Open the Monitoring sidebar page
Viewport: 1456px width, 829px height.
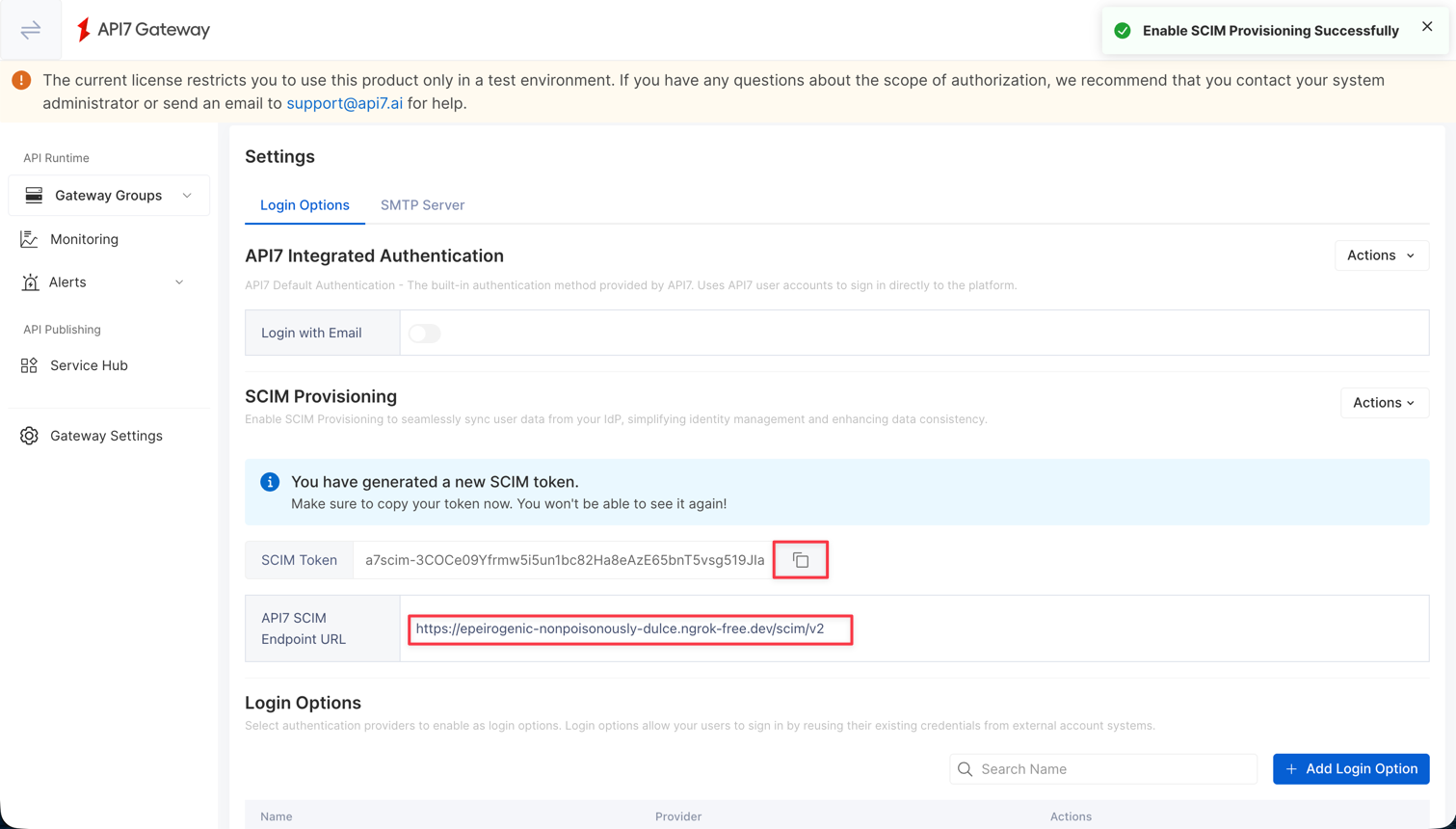pos(84,238)
